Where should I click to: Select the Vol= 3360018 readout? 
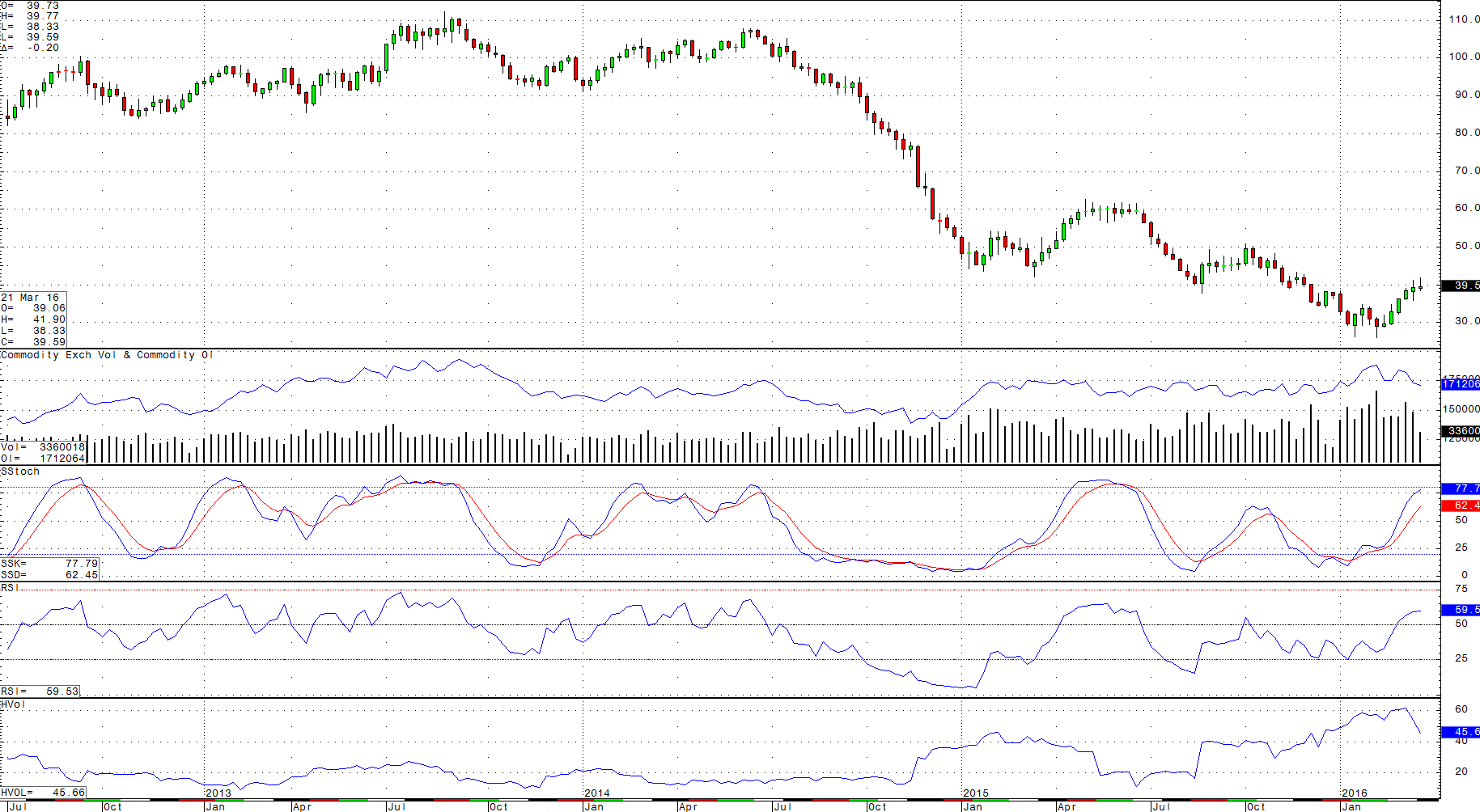[43, 446]
